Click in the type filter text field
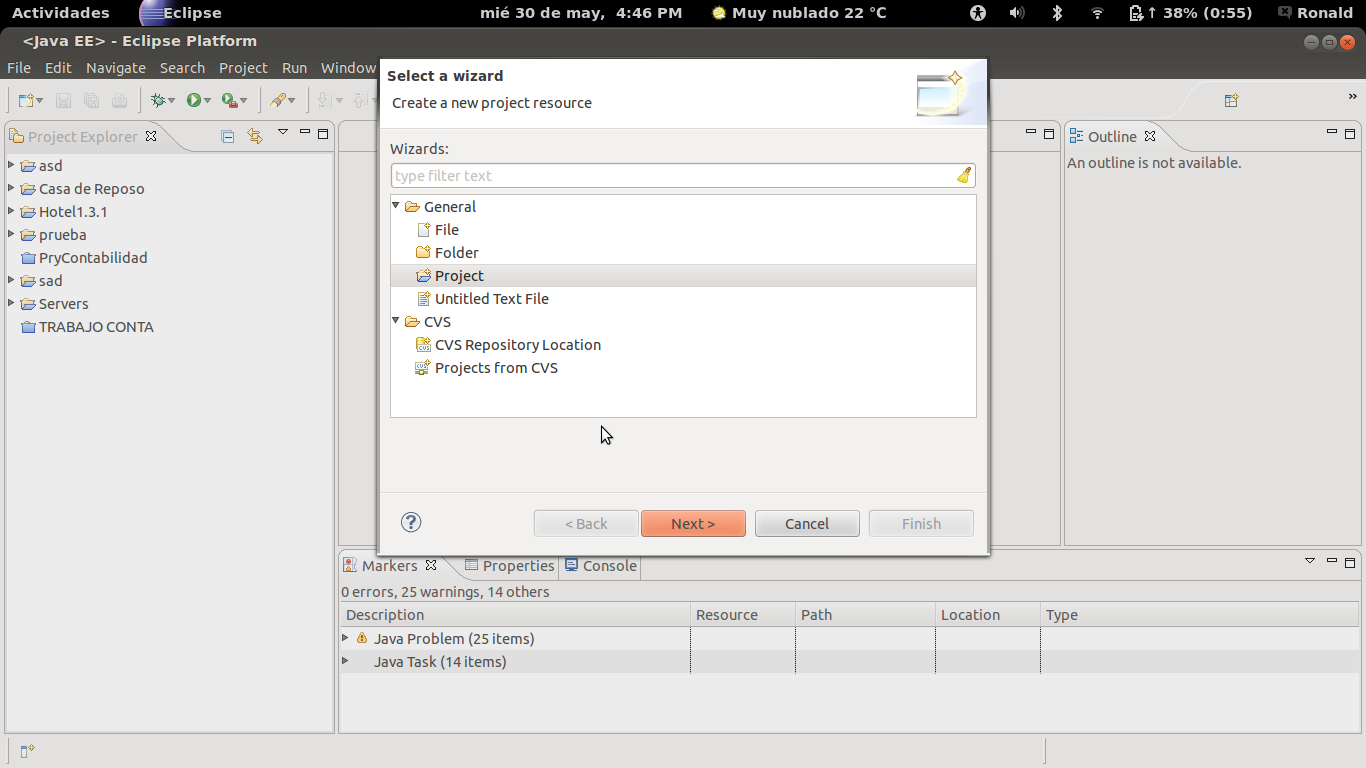 click(x=683, y=176)
